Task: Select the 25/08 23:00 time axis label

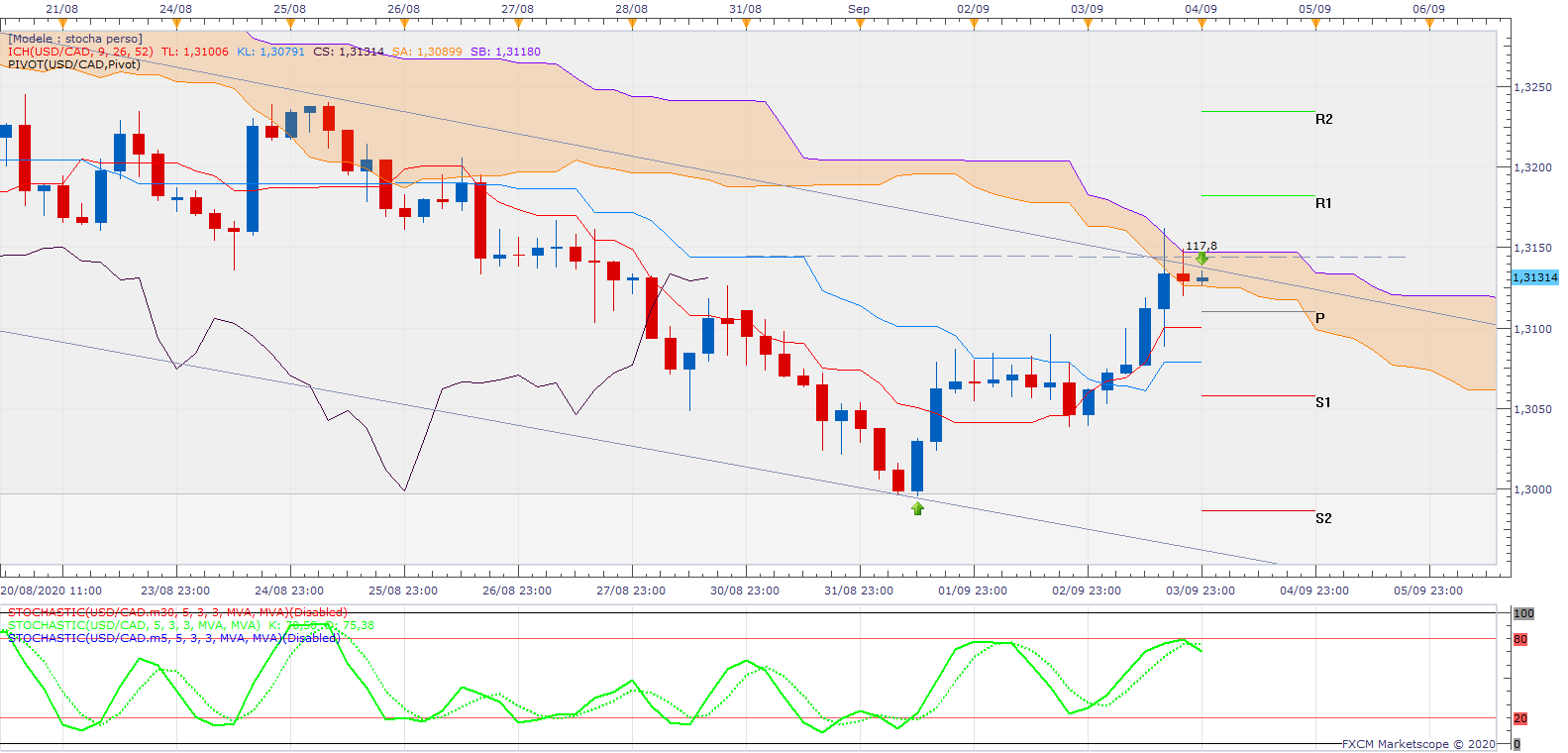Action: pos(403,591)
